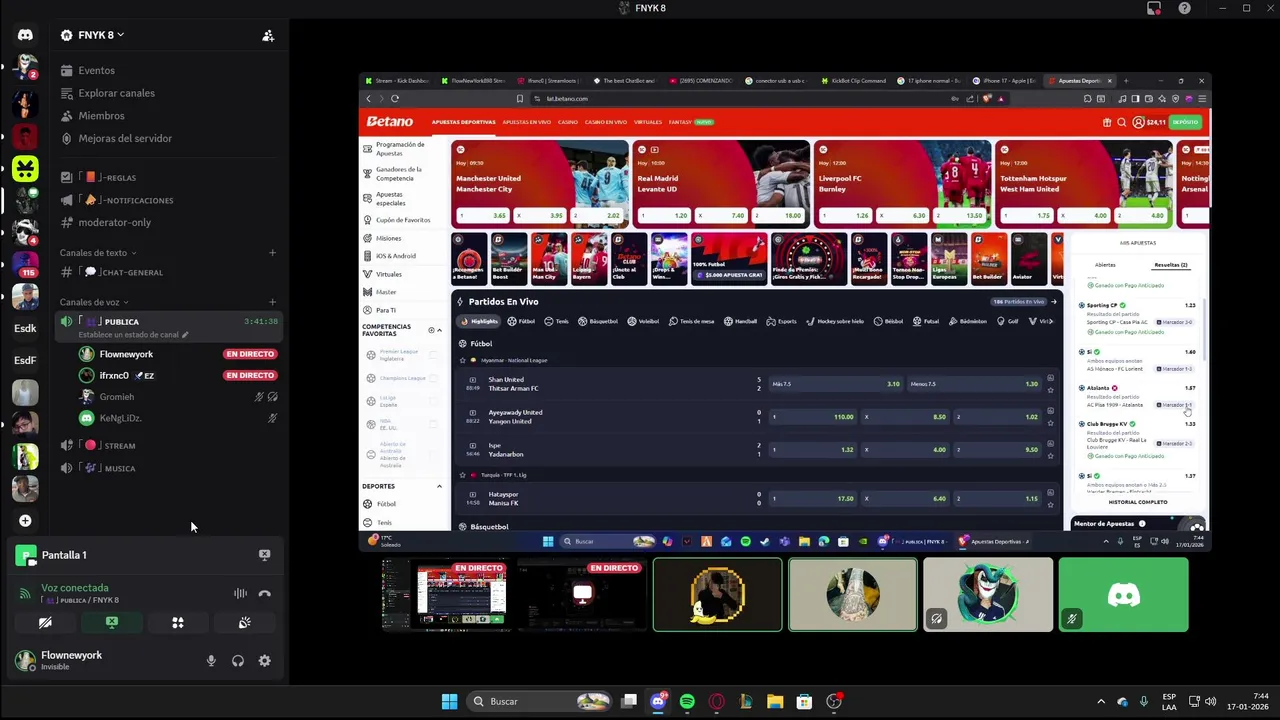Viewport: 1280px width, 720px height.
Task: Select the green smiley server icon
Action: (25, 169)
